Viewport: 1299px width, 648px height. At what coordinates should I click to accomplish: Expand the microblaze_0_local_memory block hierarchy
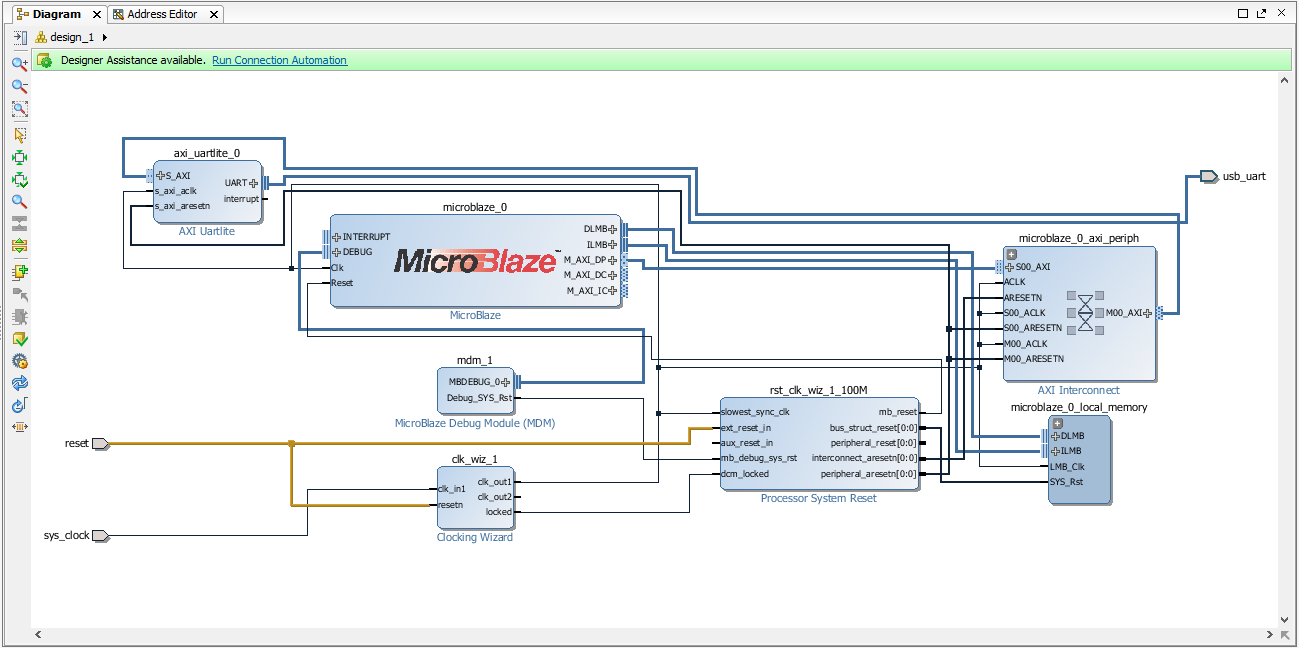click(x=1057, y=424)
